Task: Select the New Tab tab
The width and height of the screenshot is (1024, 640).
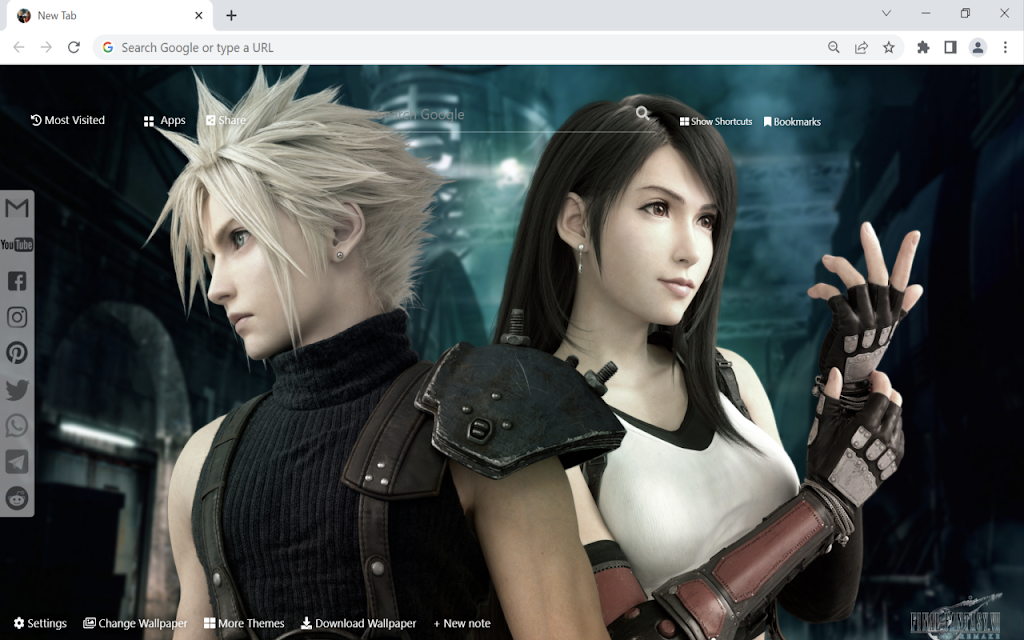Action: (x=110, y=16)
